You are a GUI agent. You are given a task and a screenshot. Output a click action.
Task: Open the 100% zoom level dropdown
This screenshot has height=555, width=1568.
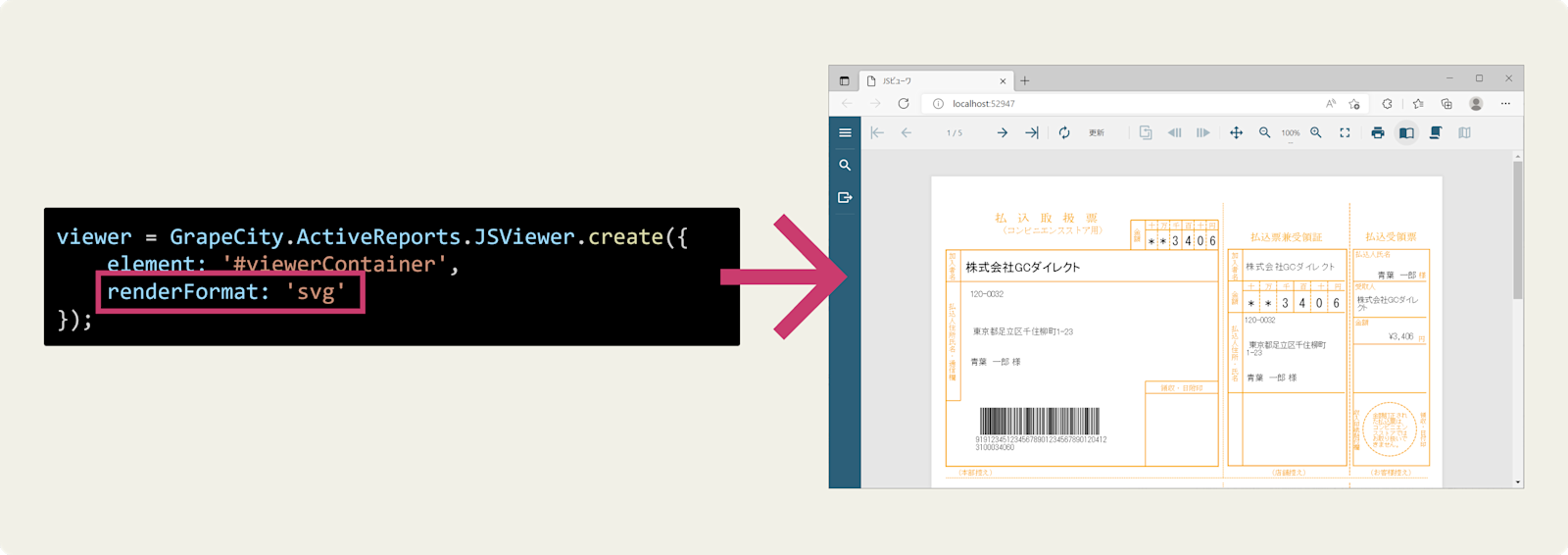(1291, 134)
